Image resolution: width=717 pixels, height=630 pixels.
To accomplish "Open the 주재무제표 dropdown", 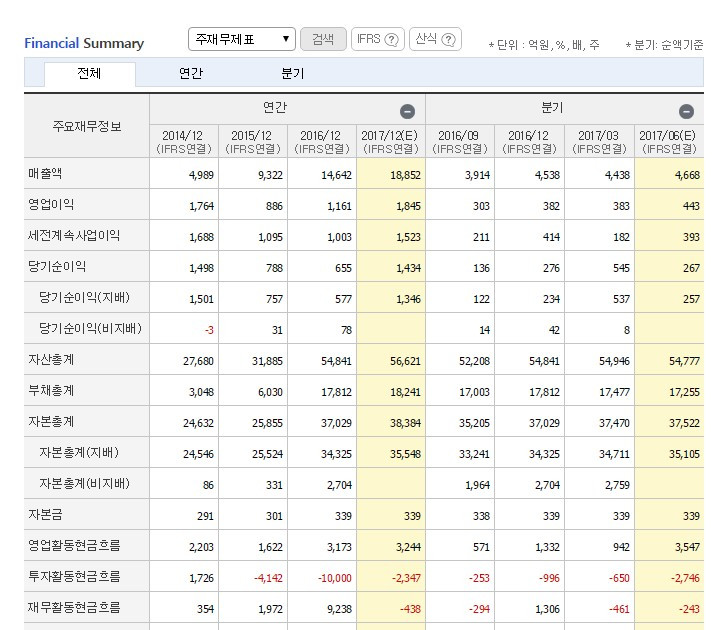I will click(x=241, y=39).
